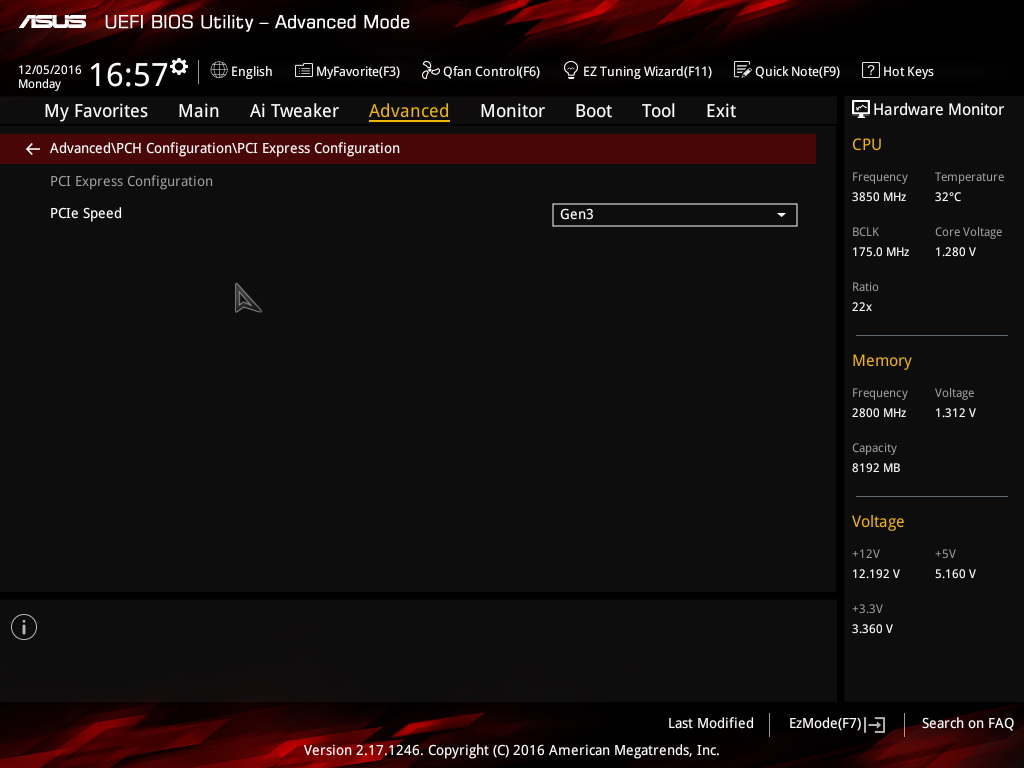Click the Hardware Monitor title
Image resolution: width=1024 pixels, height=768 pixels.
click(938, 110)
